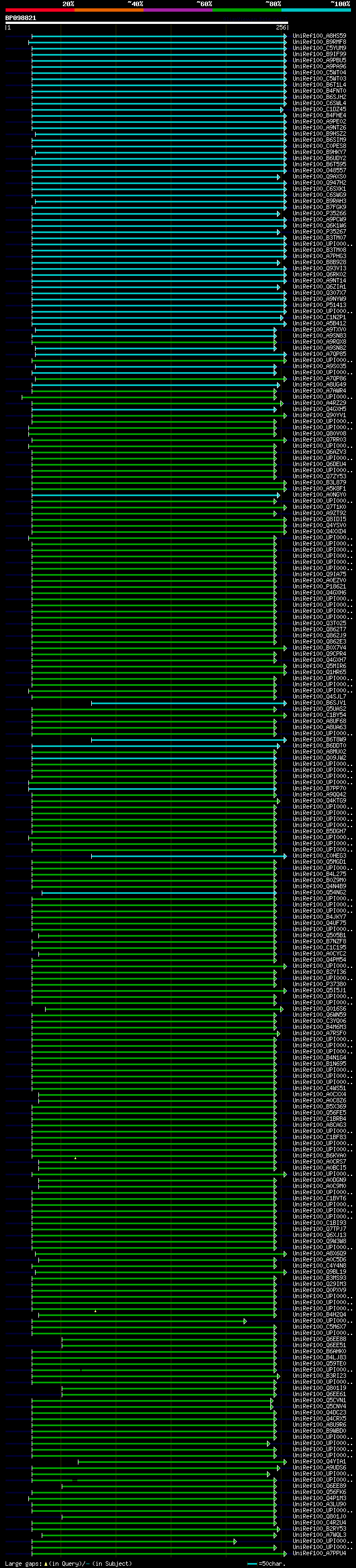356x1568 pixels.
Task: Open hit UniRef100_P35266
Action: (x=319, y=214)
